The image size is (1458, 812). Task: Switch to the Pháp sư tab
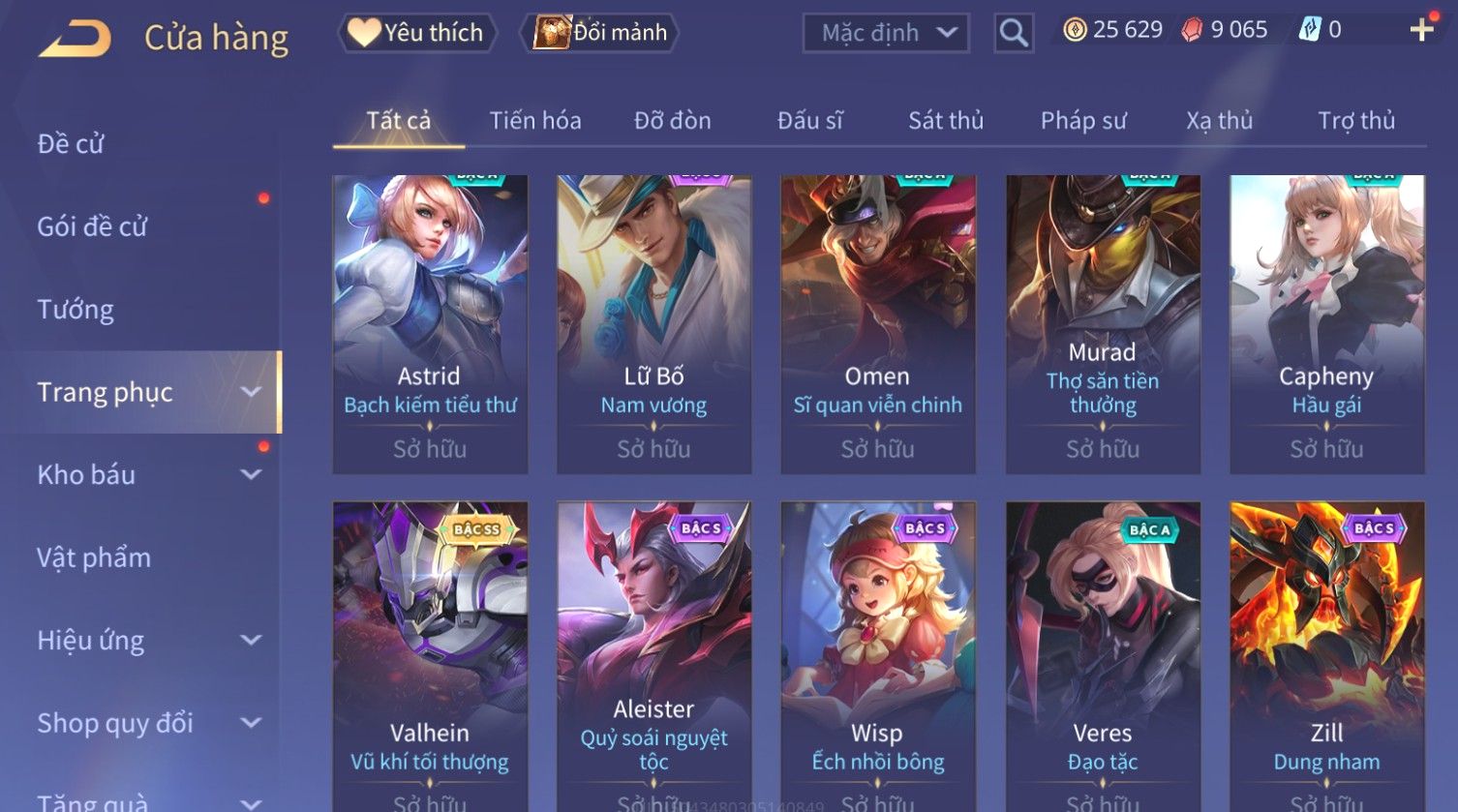pos(1083,121)
